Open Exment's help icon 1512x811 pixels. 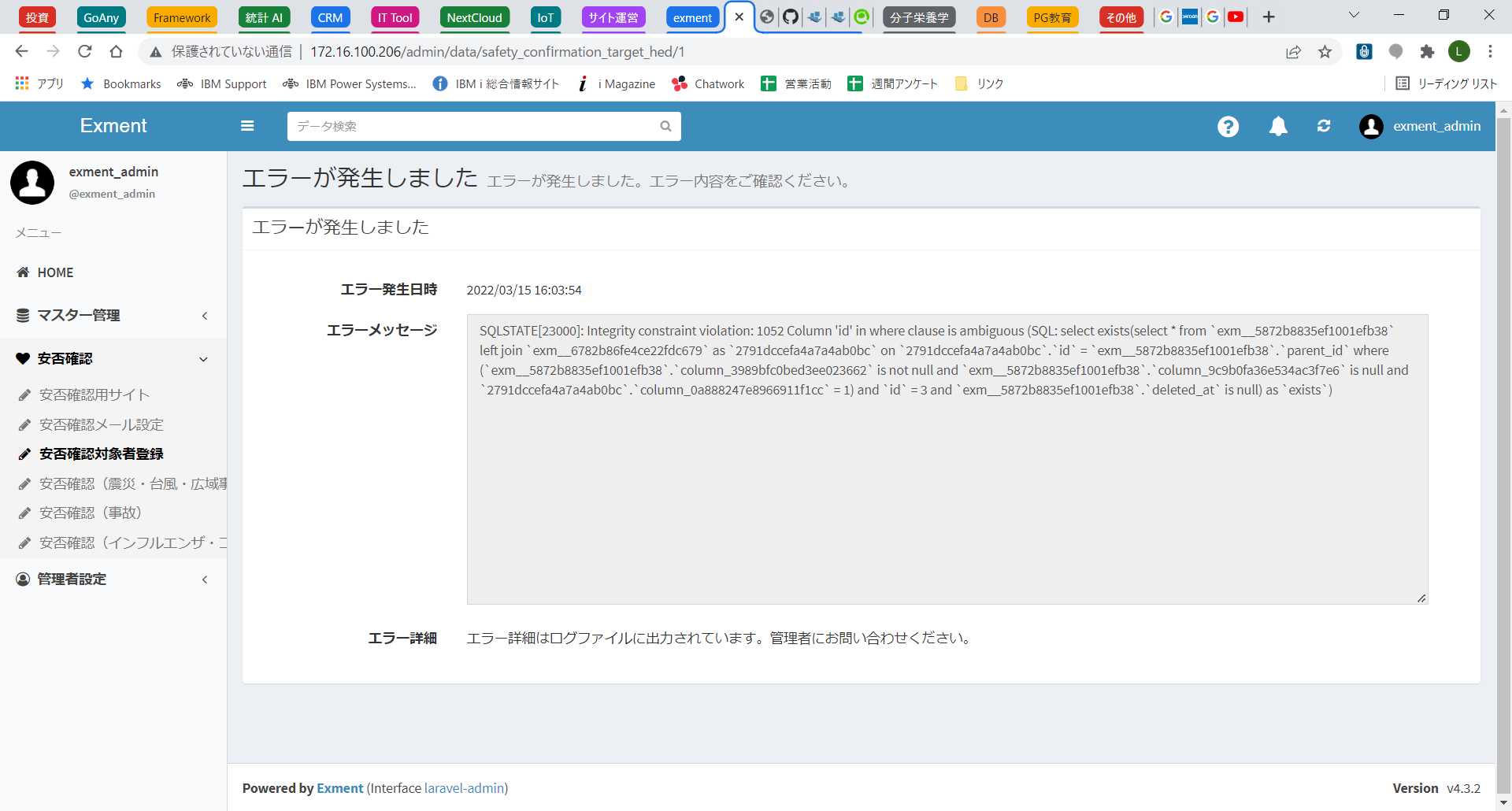point(1228,126)
